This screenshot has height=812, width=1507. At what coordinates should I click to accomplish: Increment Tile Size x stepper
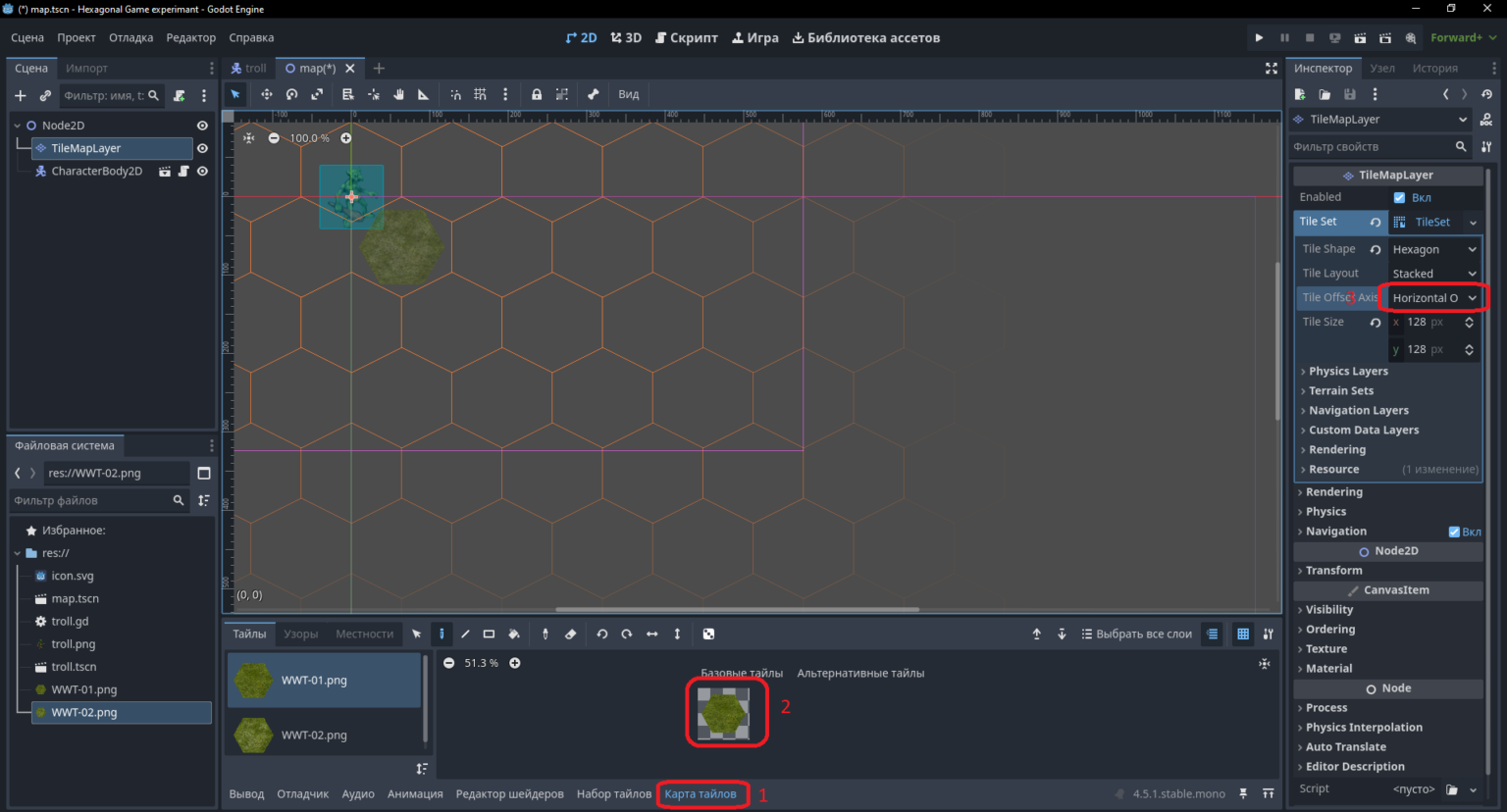coord(1469,319)
